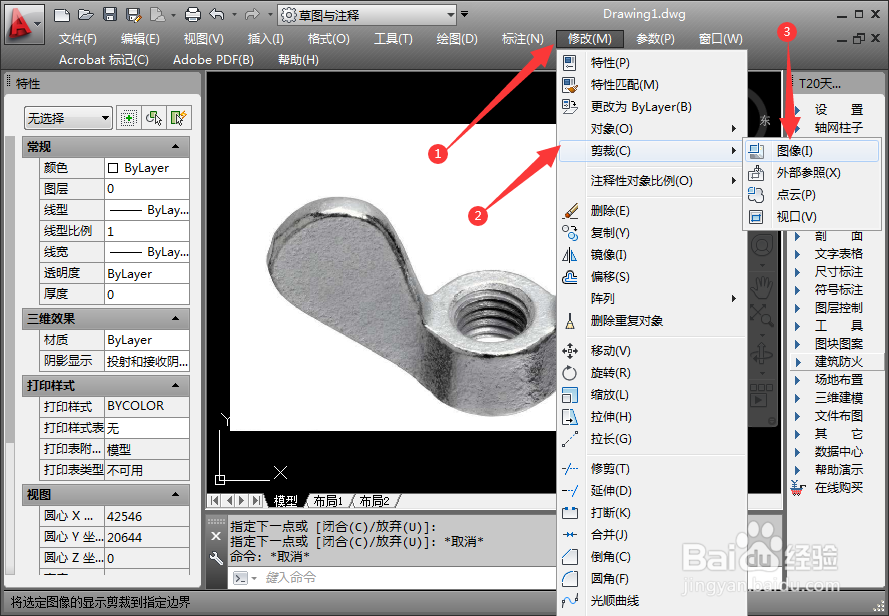Click the 圆角(F) fillet icon
The image size is (889, 616).
click(570, 579)
